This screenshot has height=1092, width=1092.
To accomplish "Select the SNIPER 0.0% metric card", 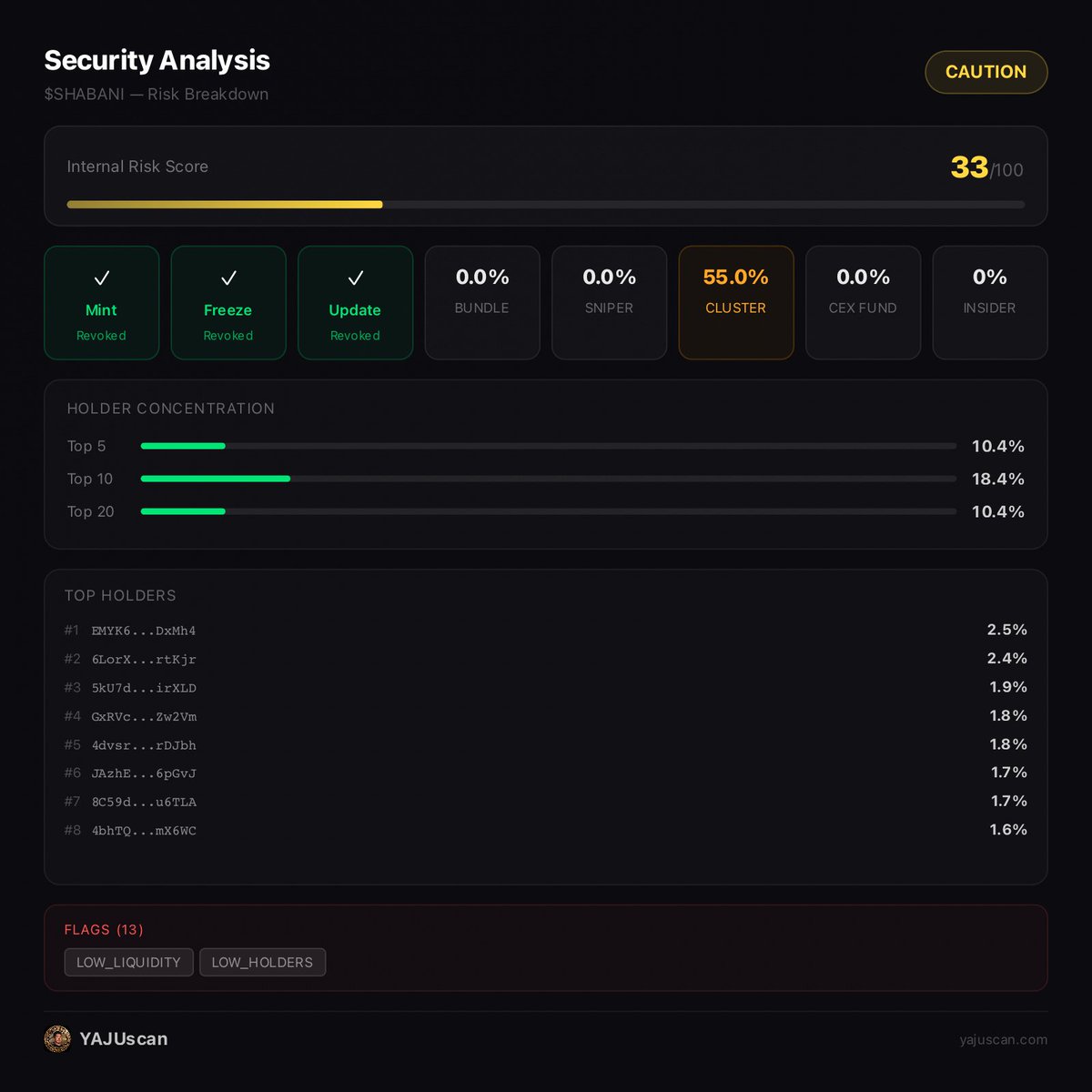I will pos(609,303).
